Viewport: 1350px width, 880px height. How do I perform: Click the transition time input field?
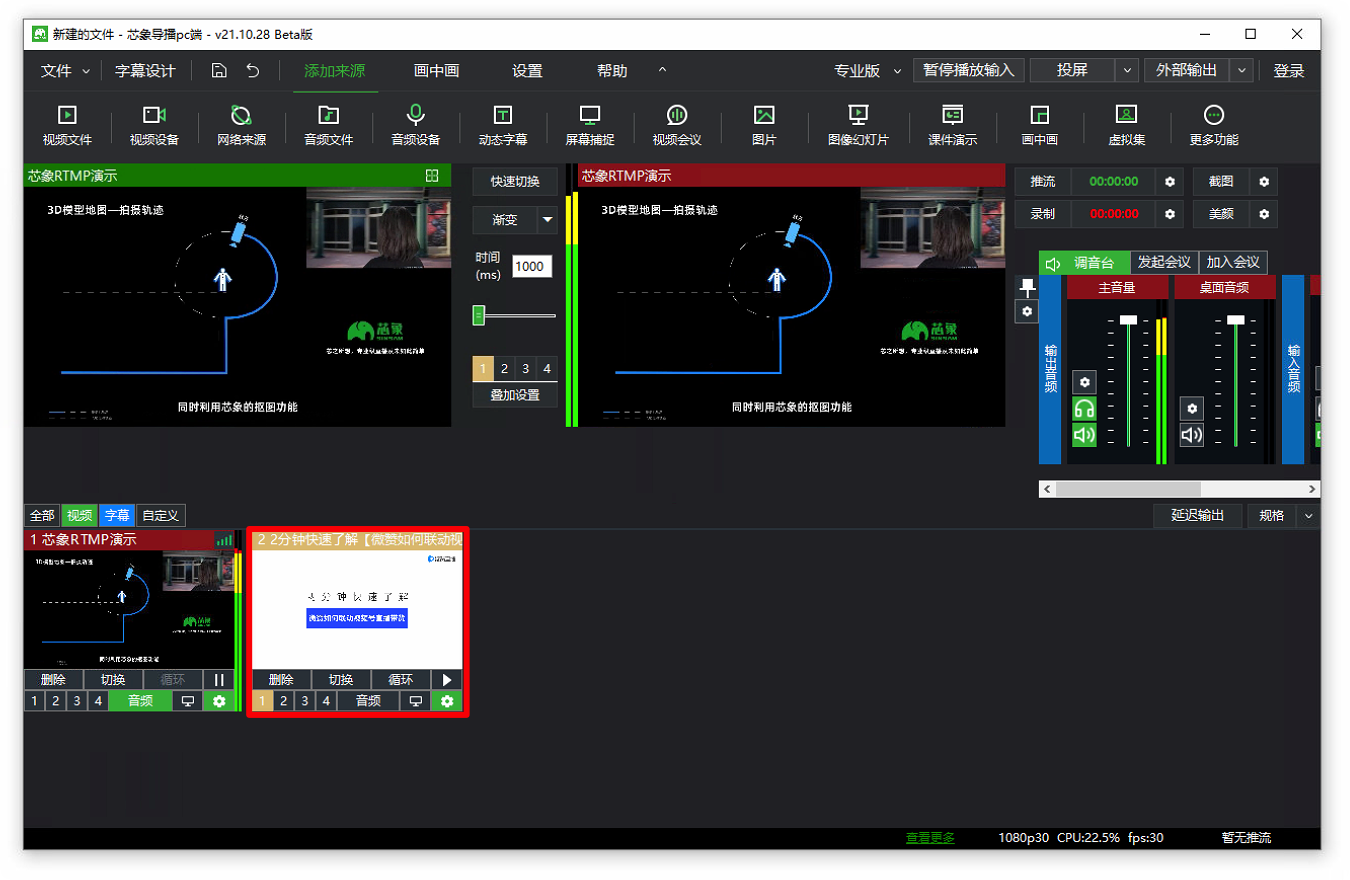pos(532,266)
